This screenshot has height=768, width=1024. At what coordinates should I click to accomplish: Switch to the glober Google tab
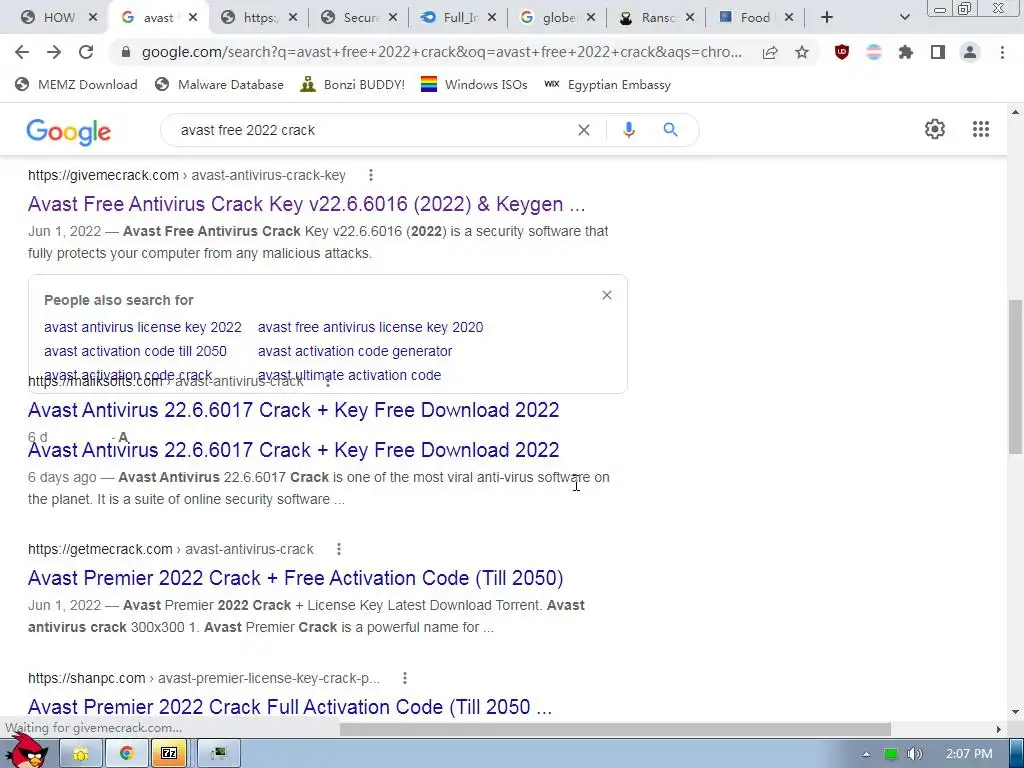[559, 18]
